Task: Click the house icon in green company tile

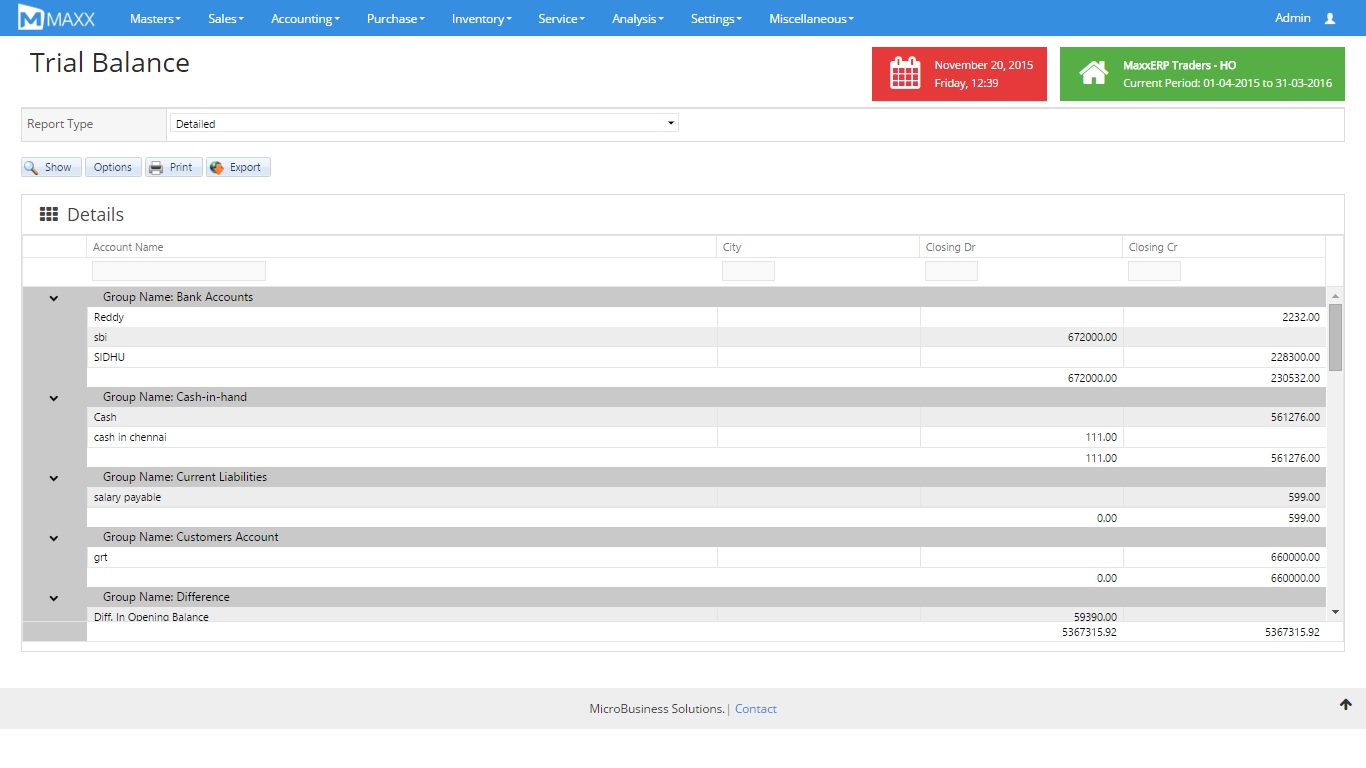Action: point(1093,74)
